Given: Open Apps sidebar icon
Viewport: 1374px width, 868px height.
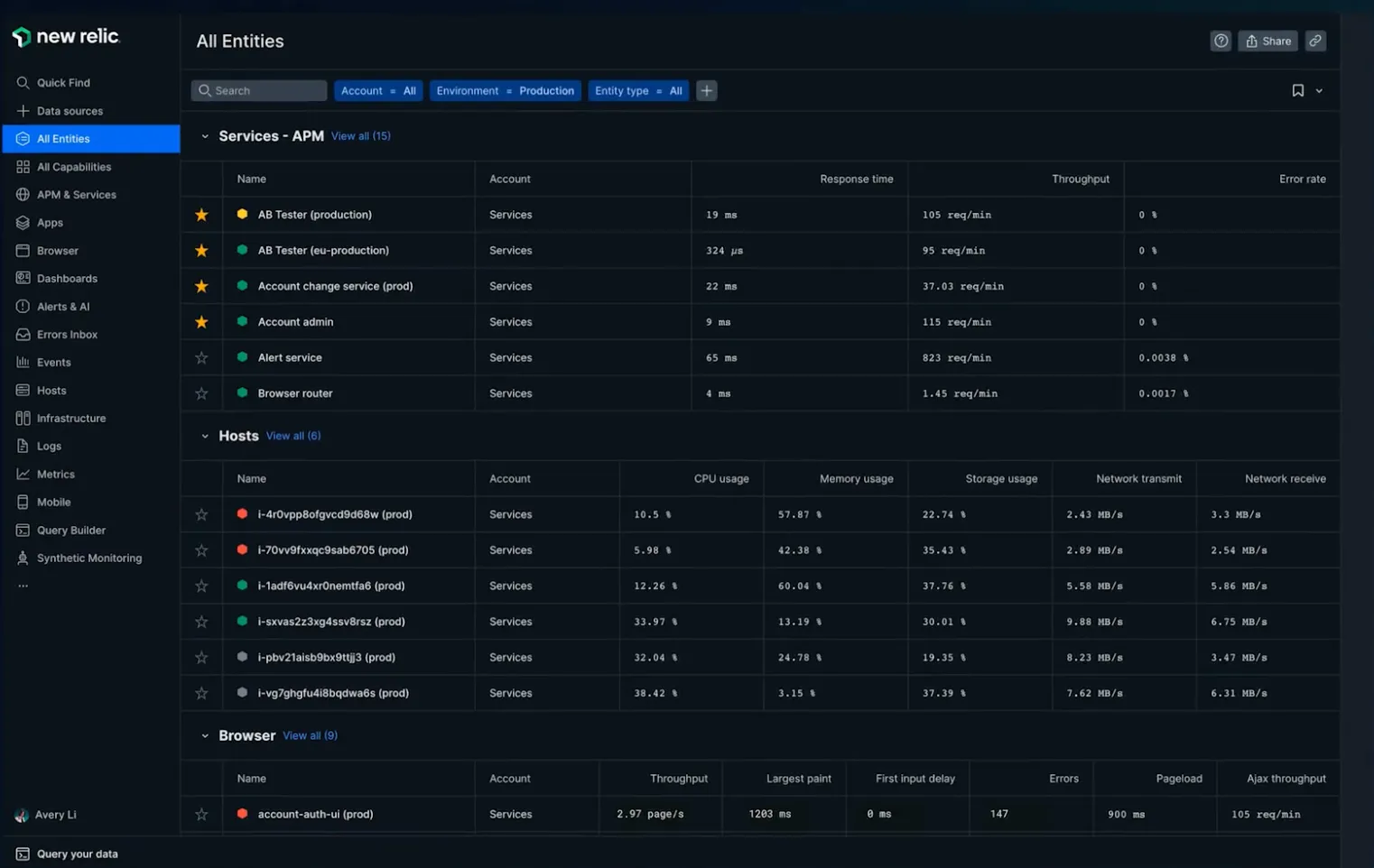Looking at the screenshot, I should click(x=23, y=222).
